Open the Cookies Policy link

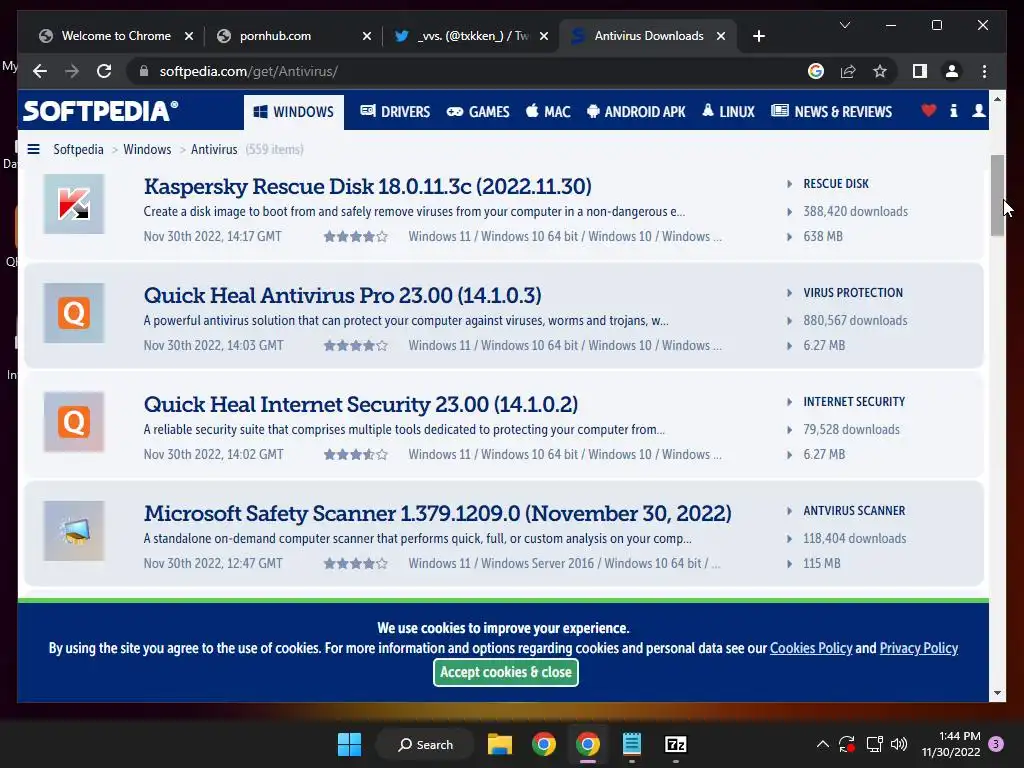(811, 648)
